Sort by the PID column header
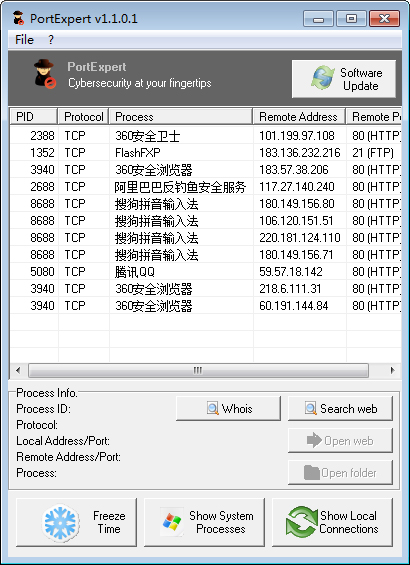 click(34, 117)
